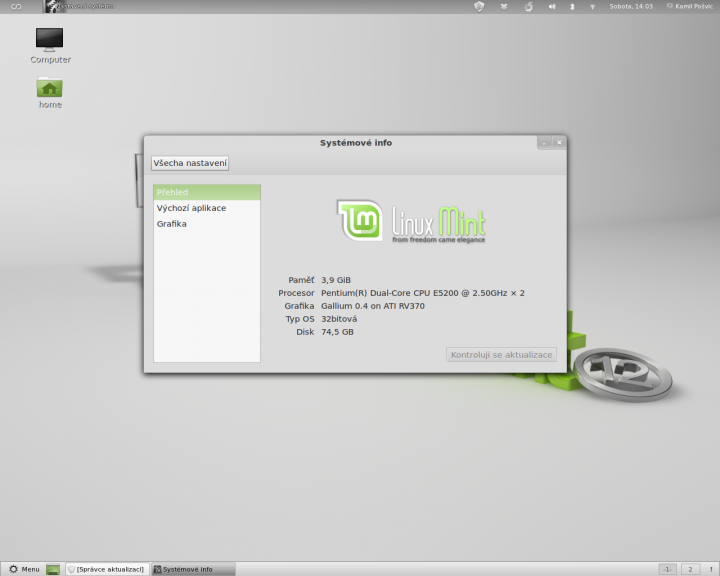Click the disk value 74,5 GB
Viewport: 720px width, 576px height.
click(x=338, y=332)
